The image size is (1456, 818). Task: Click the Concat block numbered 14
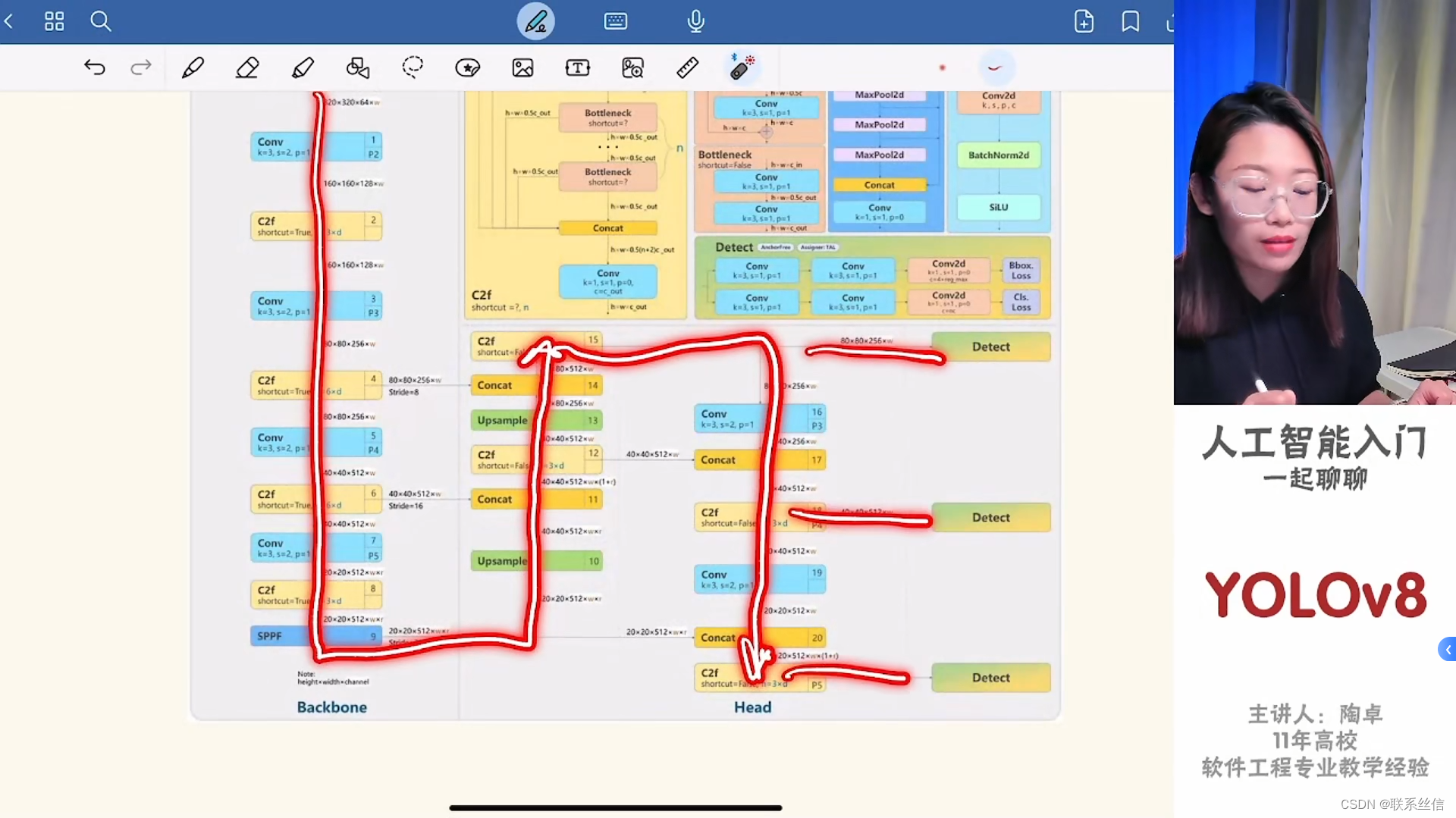[x=536, y=385]
